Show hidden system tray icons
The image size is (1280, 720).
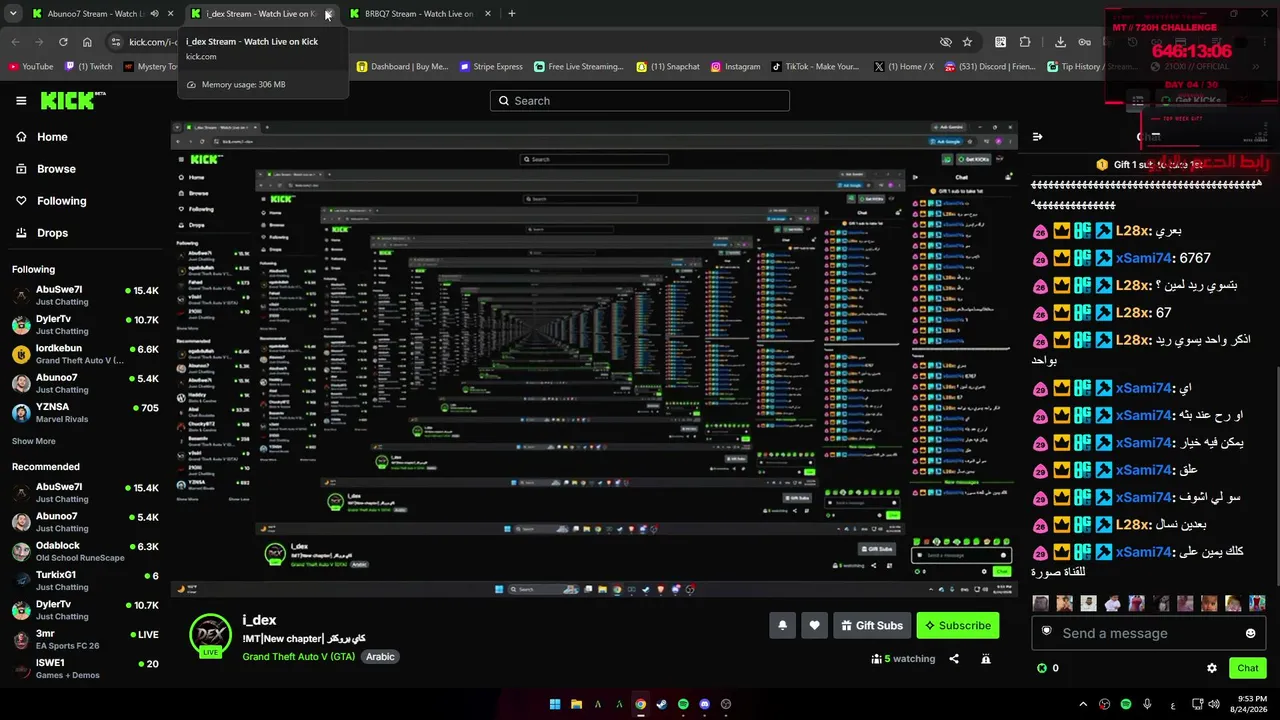[1083, 704]
